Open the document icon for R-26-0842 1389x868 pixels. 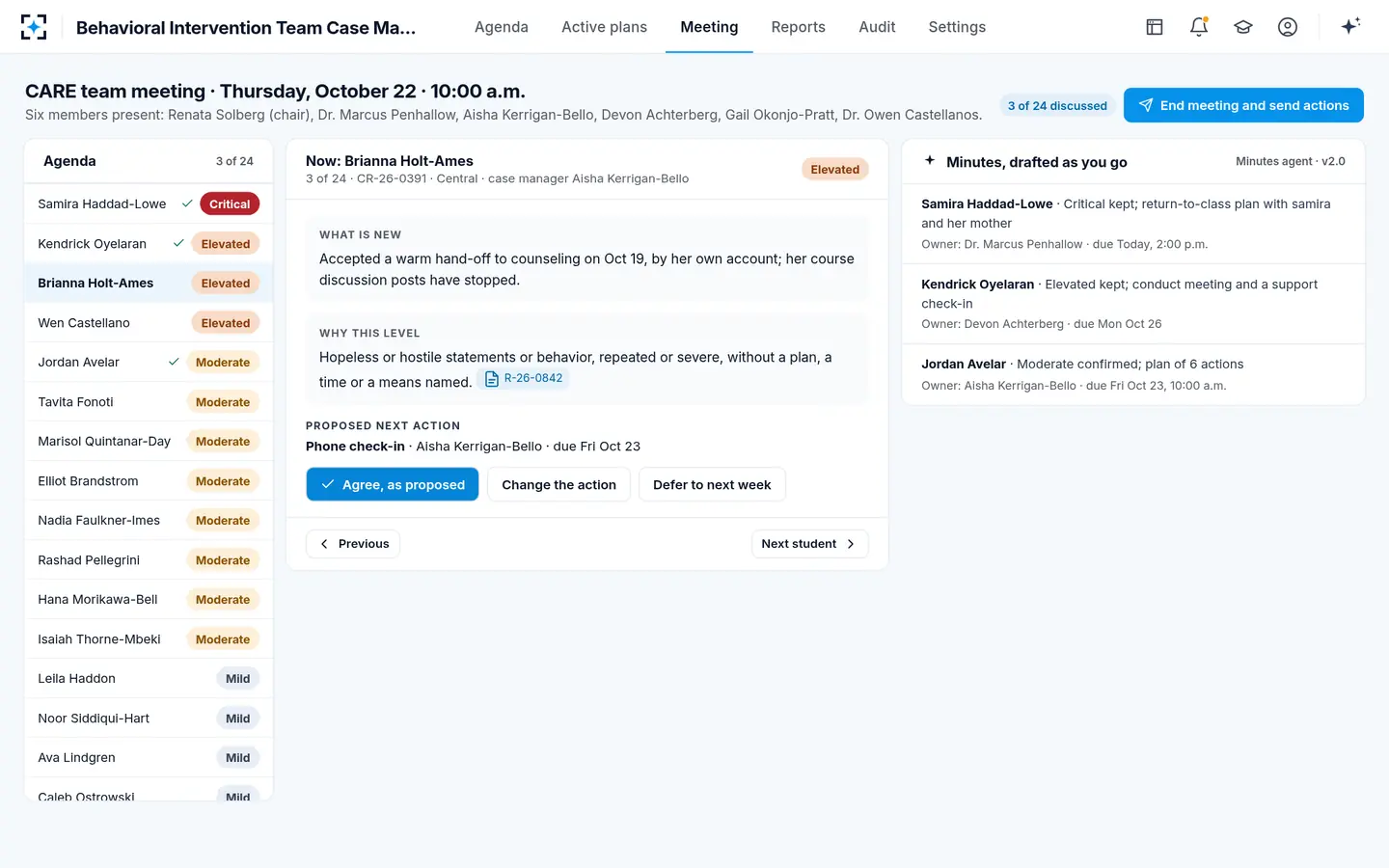pyautogui.click(x=492, y=379)
